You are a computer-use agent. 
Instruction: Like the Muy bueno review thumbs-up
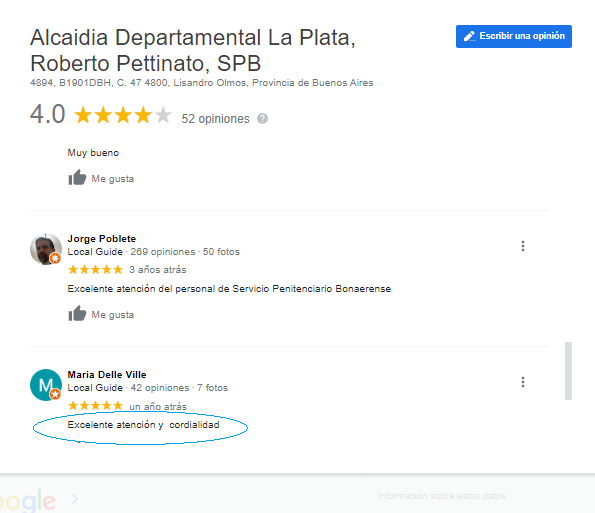tap(77, 178)
